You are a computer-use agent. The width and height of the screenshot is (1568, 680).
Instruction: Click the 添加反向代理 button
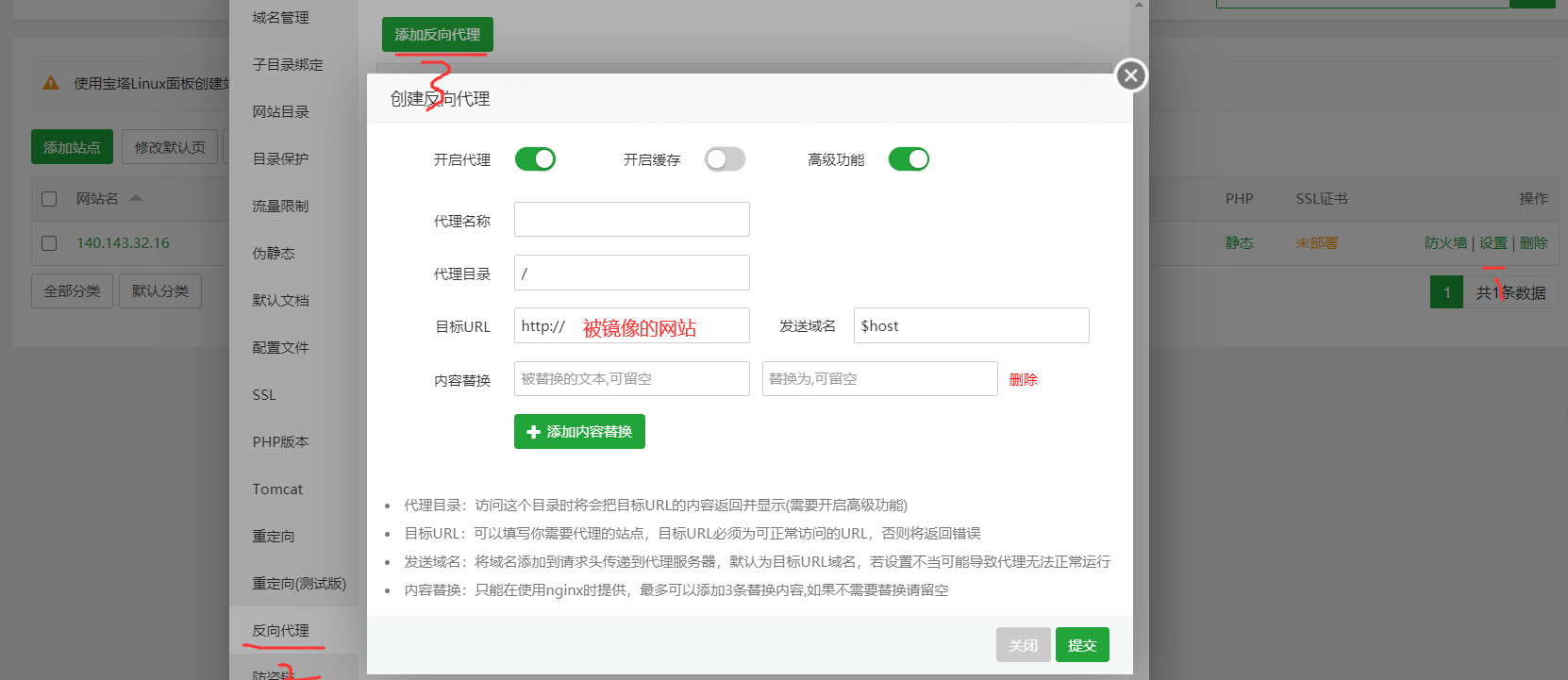(438, 35)
